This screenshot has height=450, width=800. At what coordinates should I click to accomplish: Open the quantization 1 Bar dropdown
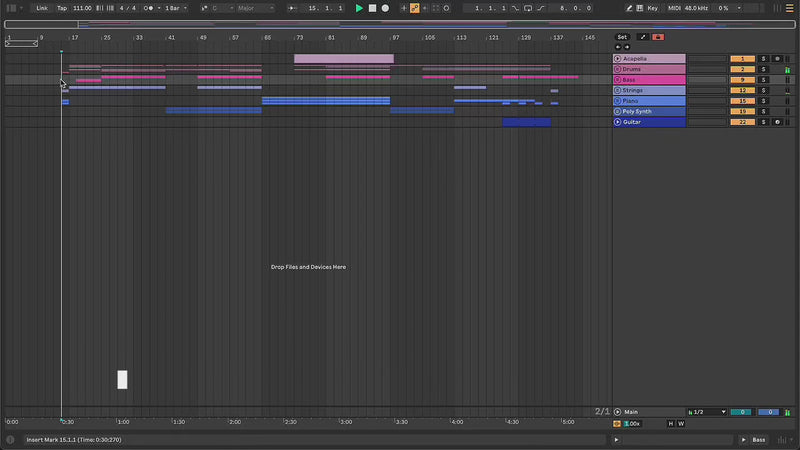tap(175, 8)
